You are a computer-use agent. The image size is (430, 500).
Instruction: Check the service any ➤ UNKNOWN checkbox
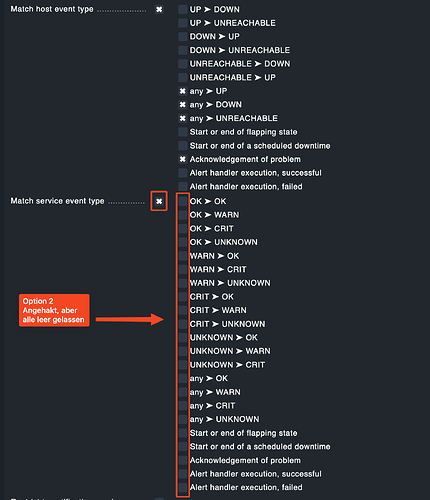point(183,419)
